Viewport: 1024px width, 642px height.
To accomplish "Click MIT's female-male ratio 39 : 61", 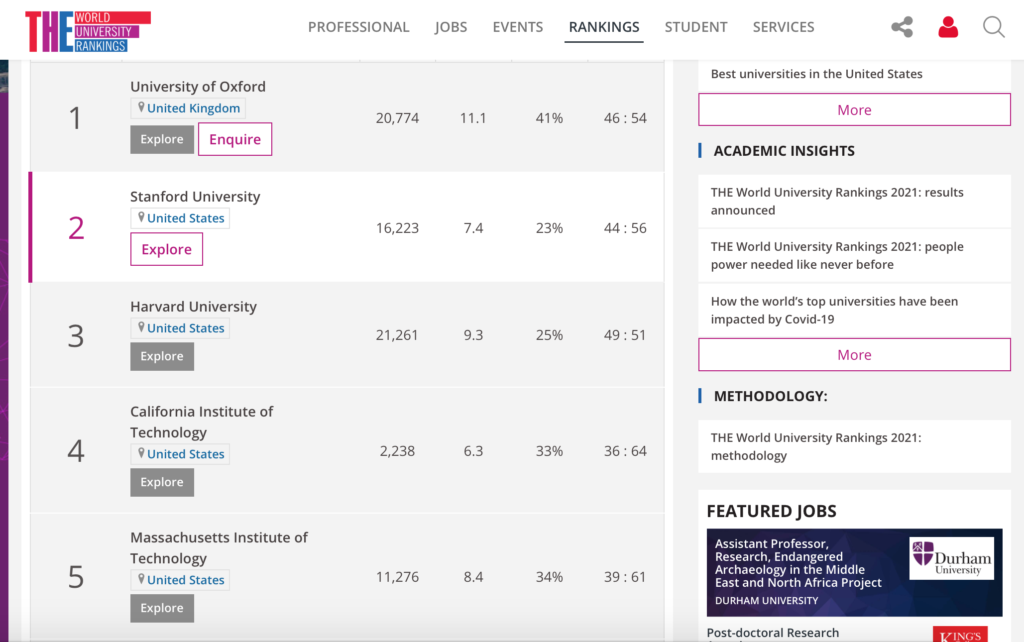I will click(x=625, y=577).
